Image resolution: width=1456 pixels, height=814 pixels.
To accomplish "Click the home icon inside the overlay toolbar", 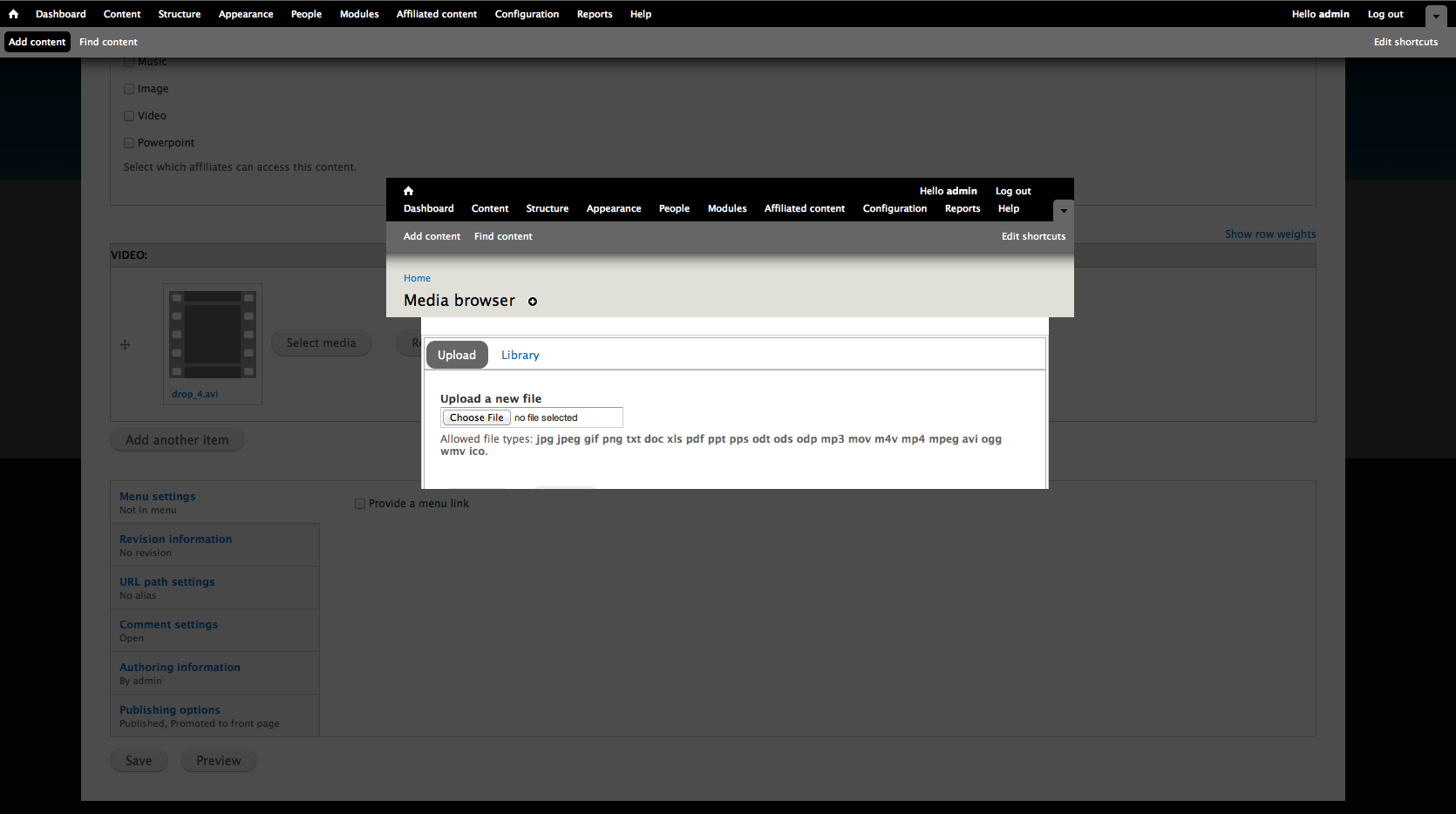I will (x=408, y=190).
